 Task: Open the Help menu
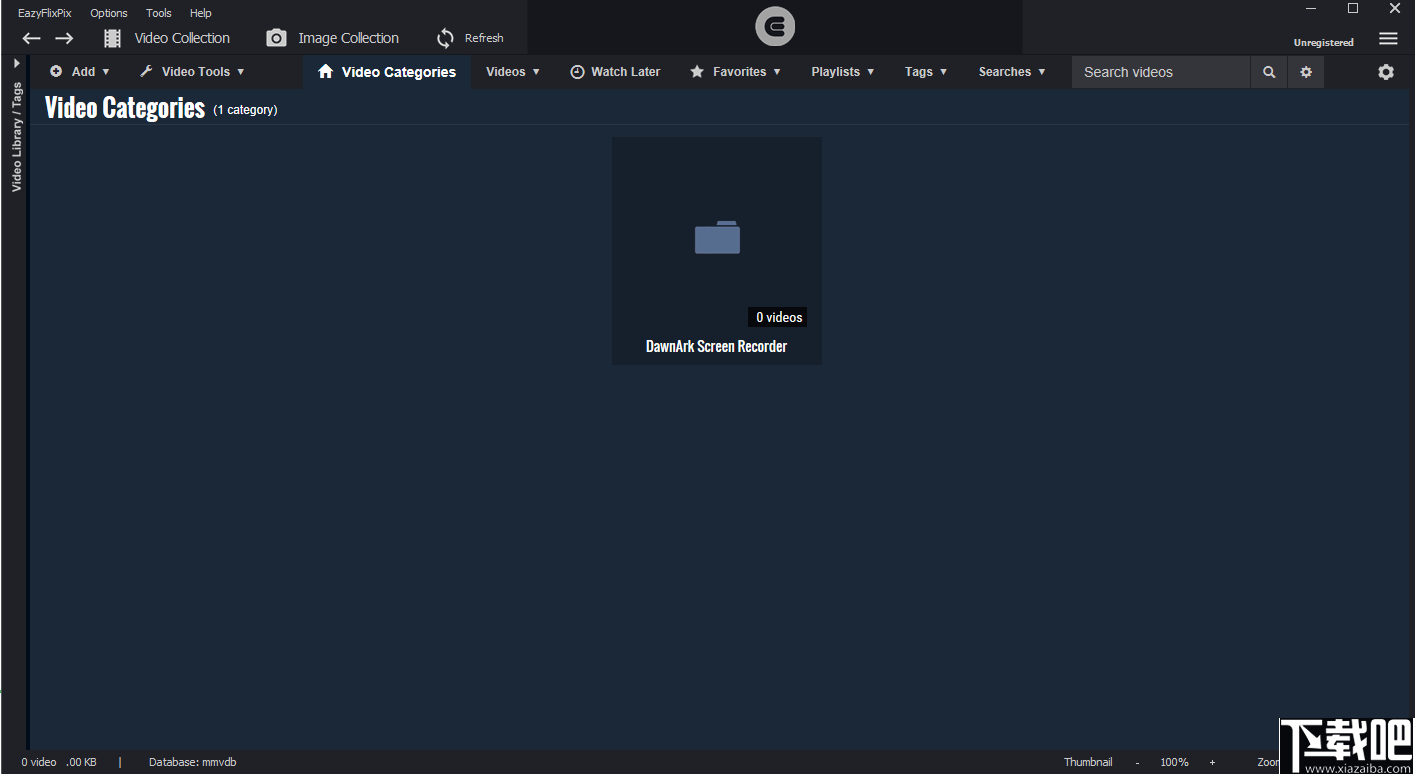(x=201, y=13)
